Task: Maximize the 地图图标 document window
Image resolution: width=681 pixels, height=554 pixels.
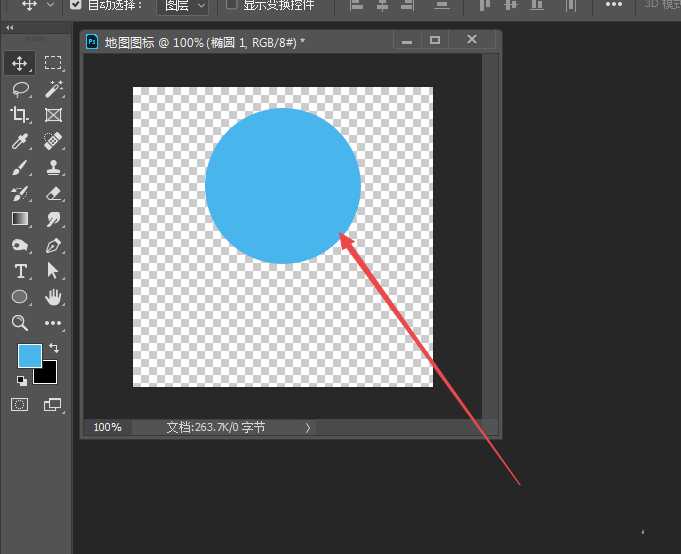Action: [435, 40]
